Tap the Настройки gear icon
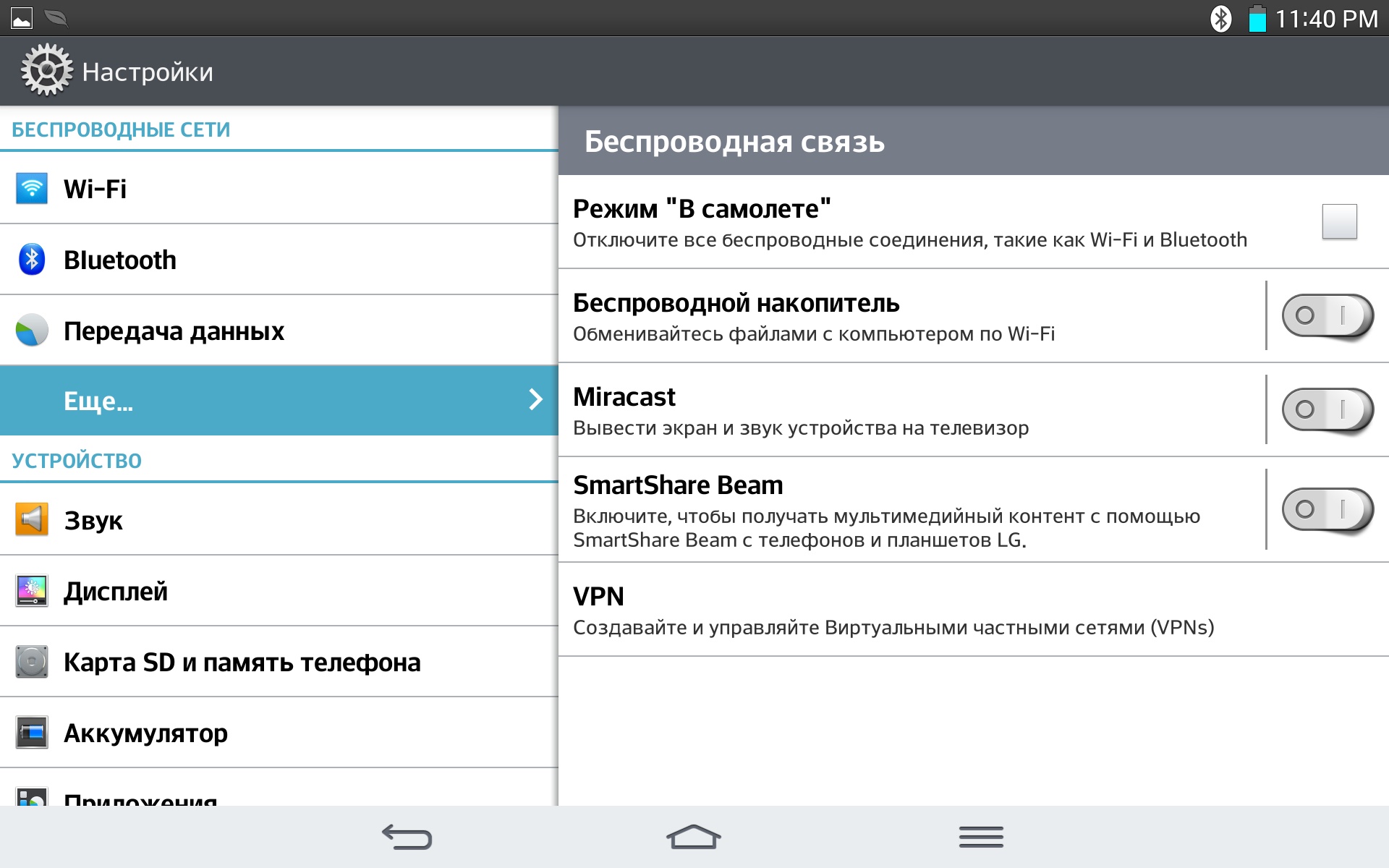This screenshot has width=1389, height=868. [x=46, y=70]
